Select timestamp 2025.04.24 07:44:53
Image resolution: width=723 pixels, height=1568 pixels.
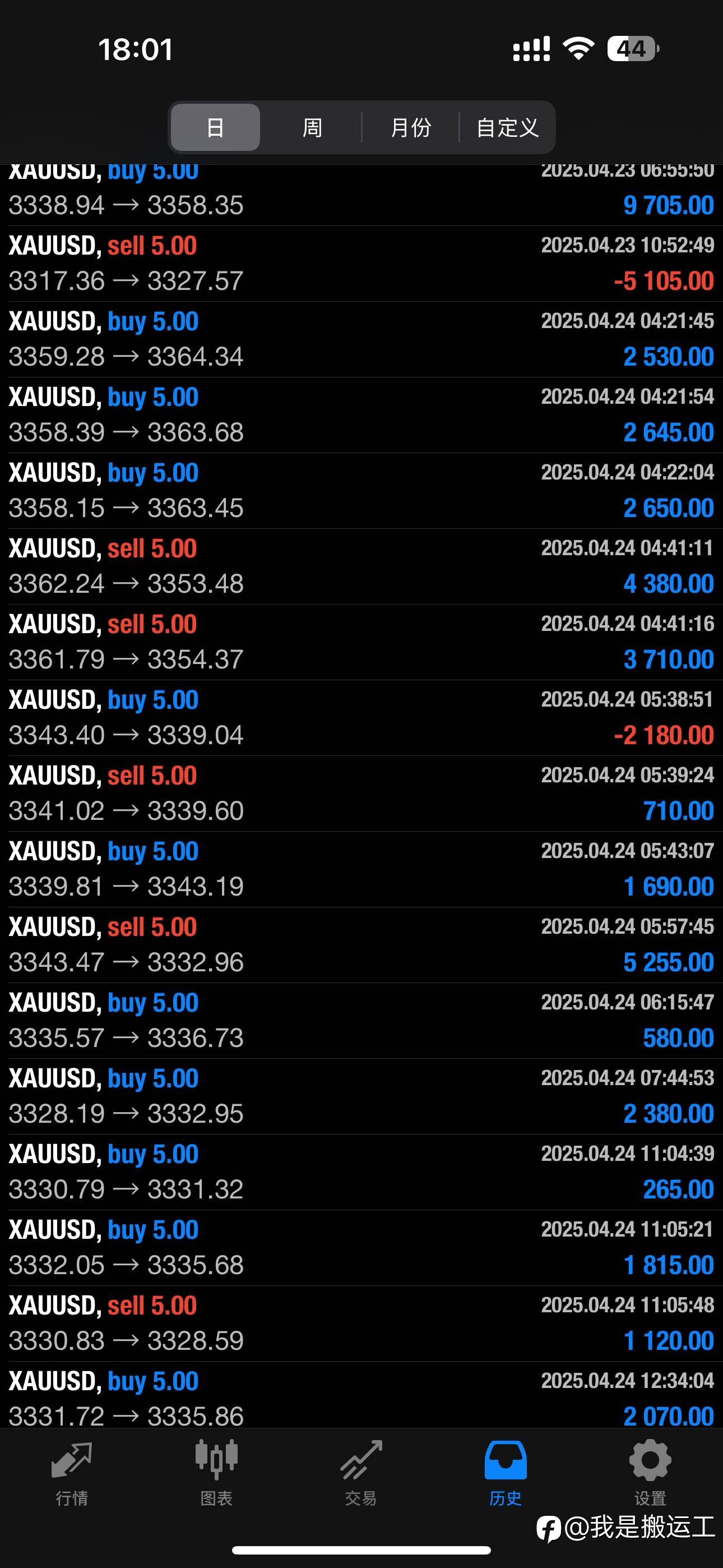point(628,1078)
